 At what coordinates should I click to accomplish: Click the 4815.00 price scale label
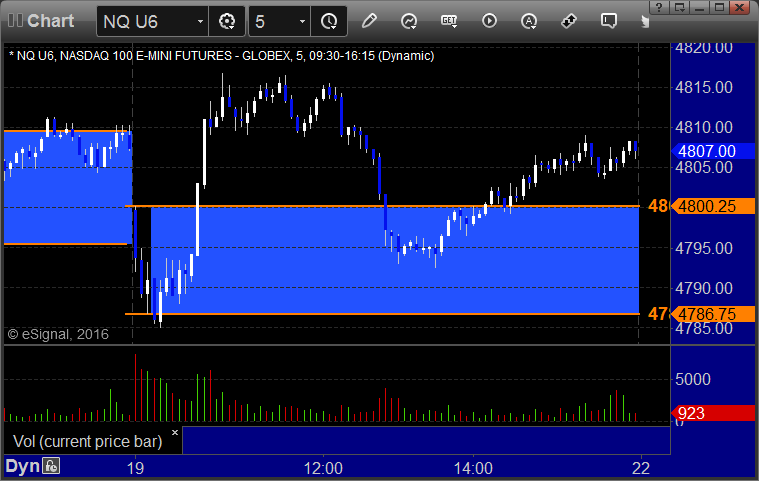pos(703,88)
